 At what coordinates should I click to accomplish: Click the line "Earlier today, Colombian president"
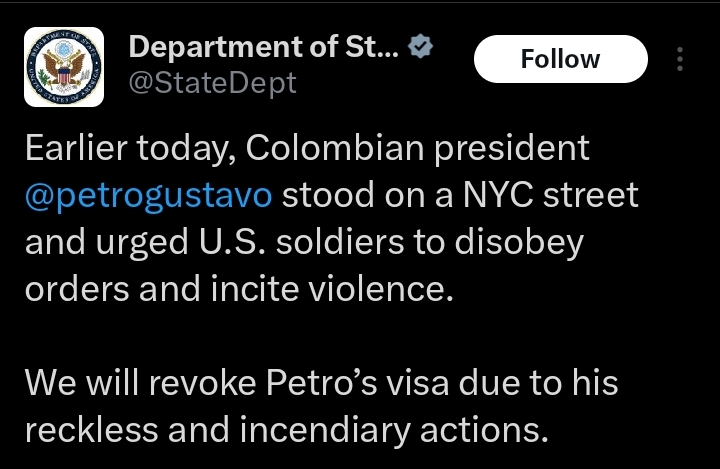pyautogui.click(x=307, y=148)
